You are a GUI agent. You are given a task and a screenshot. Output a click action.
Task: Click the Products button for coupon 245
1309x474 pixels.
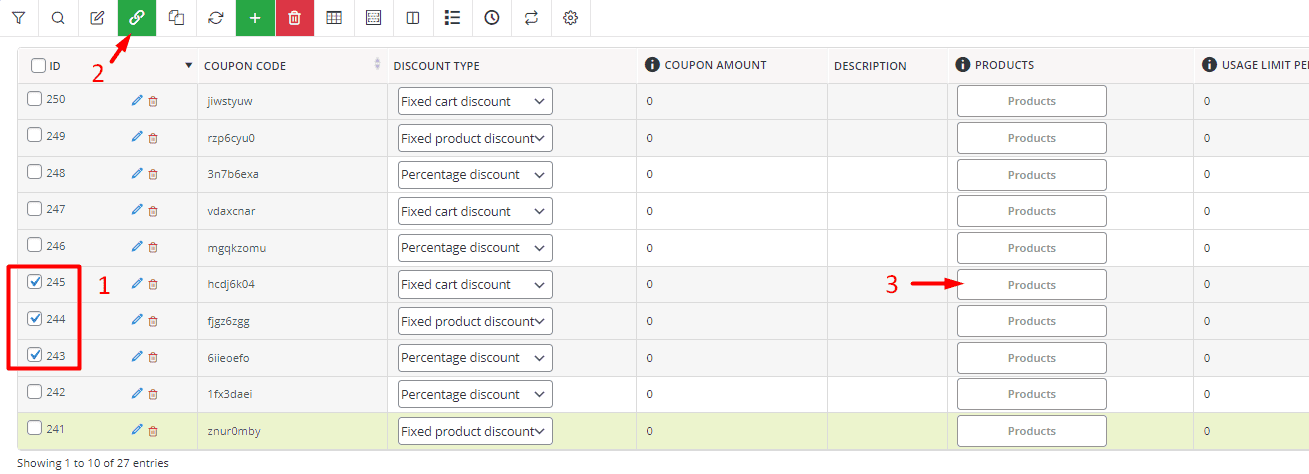[x=1031, y=285]
